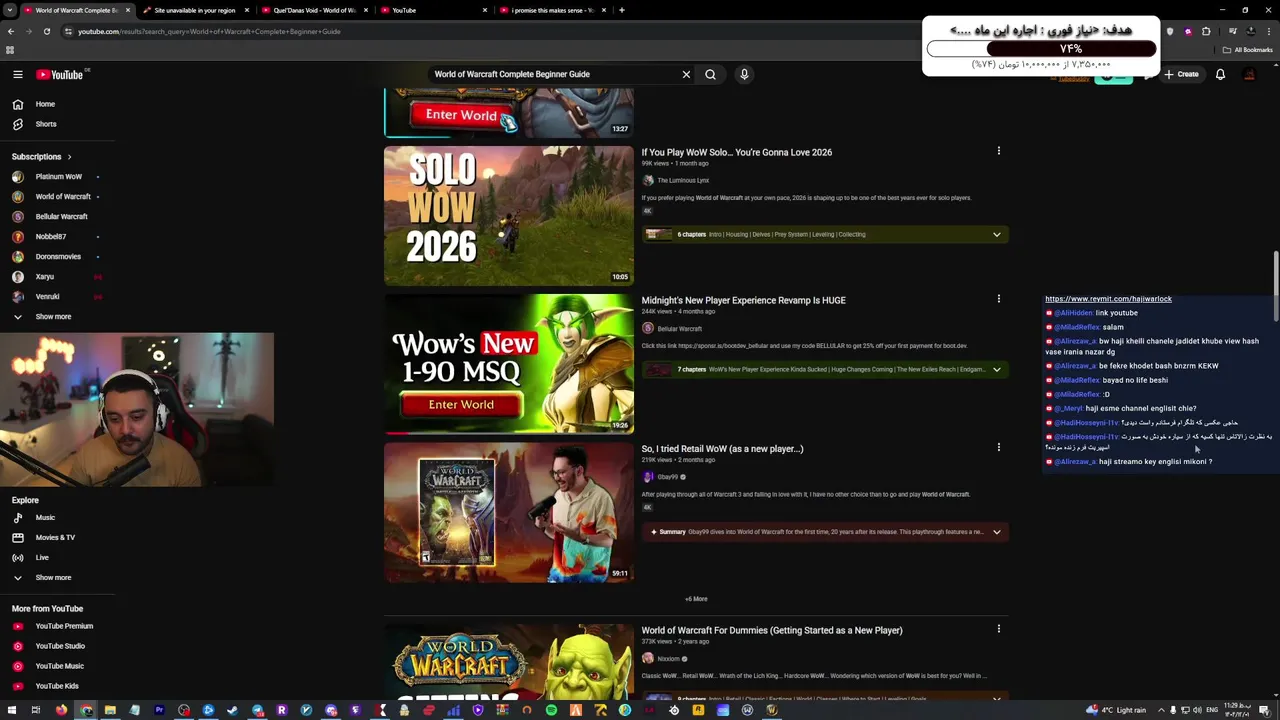Viewport: 1280px width, 720px height.
Task: Close the Site unavailable tab
Action: pos(246,10)
